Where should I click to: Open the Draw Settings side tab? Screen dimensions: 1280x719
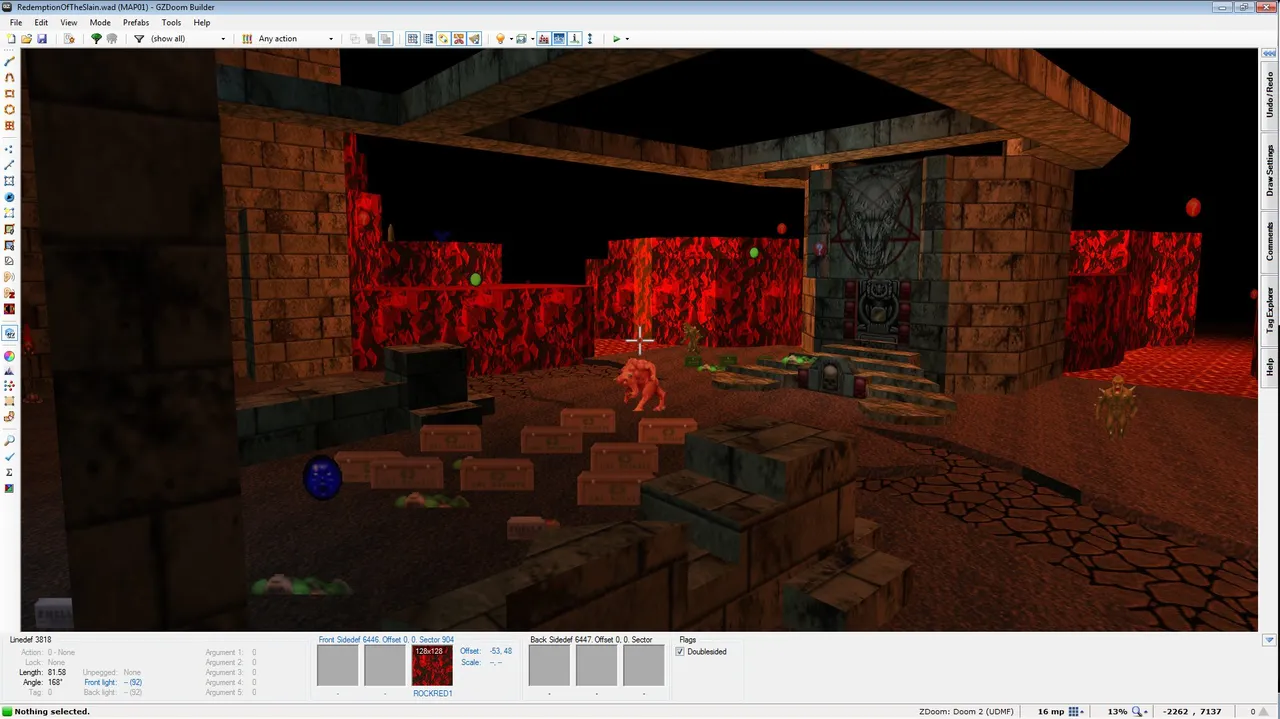(1270, 170)
